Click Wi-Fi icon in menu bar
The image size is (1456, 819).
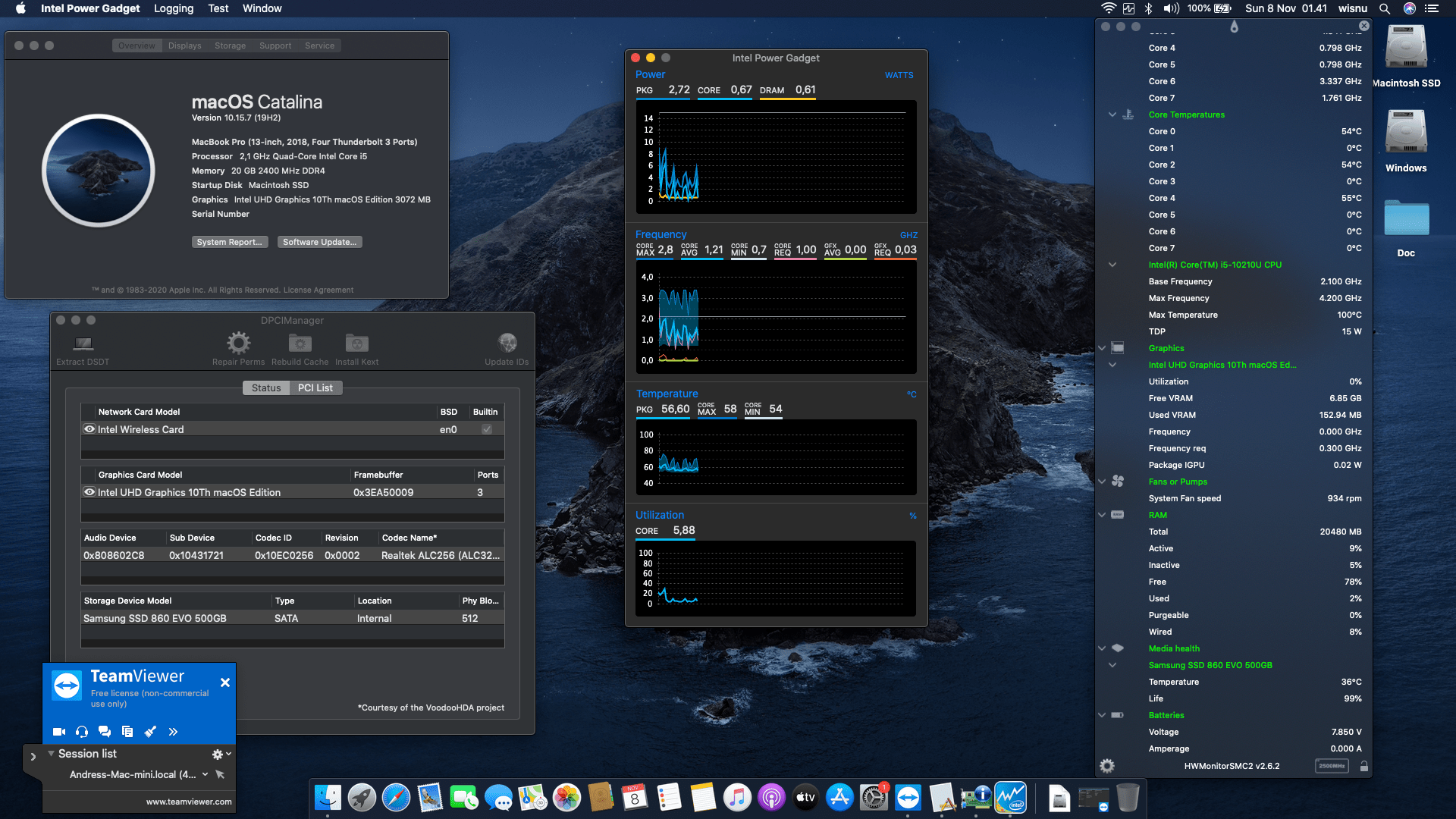1108,8
